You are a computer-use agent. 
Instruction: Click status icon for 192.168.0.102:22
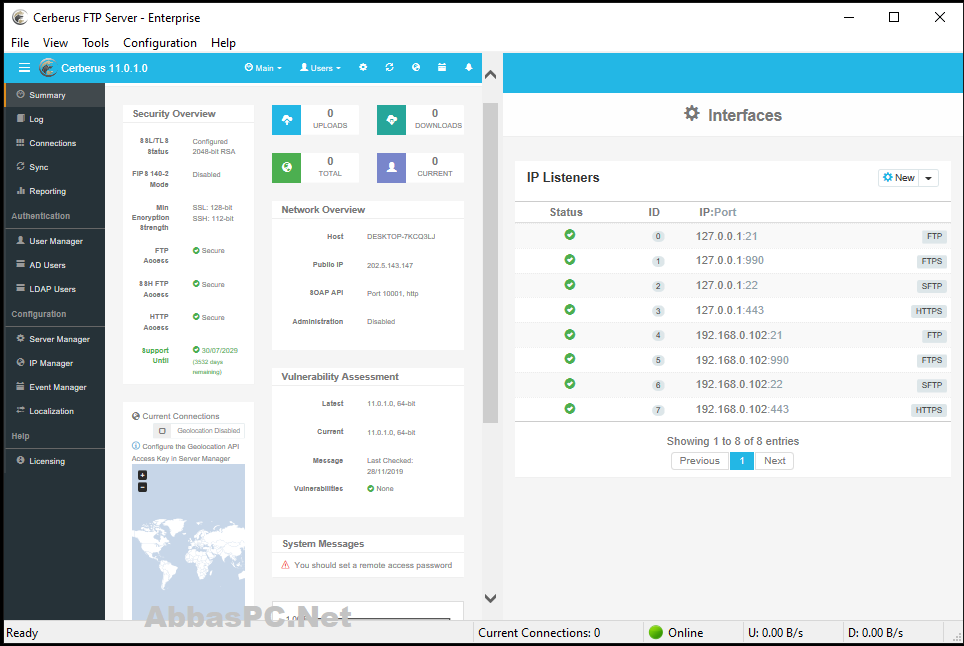click(570, 384)
